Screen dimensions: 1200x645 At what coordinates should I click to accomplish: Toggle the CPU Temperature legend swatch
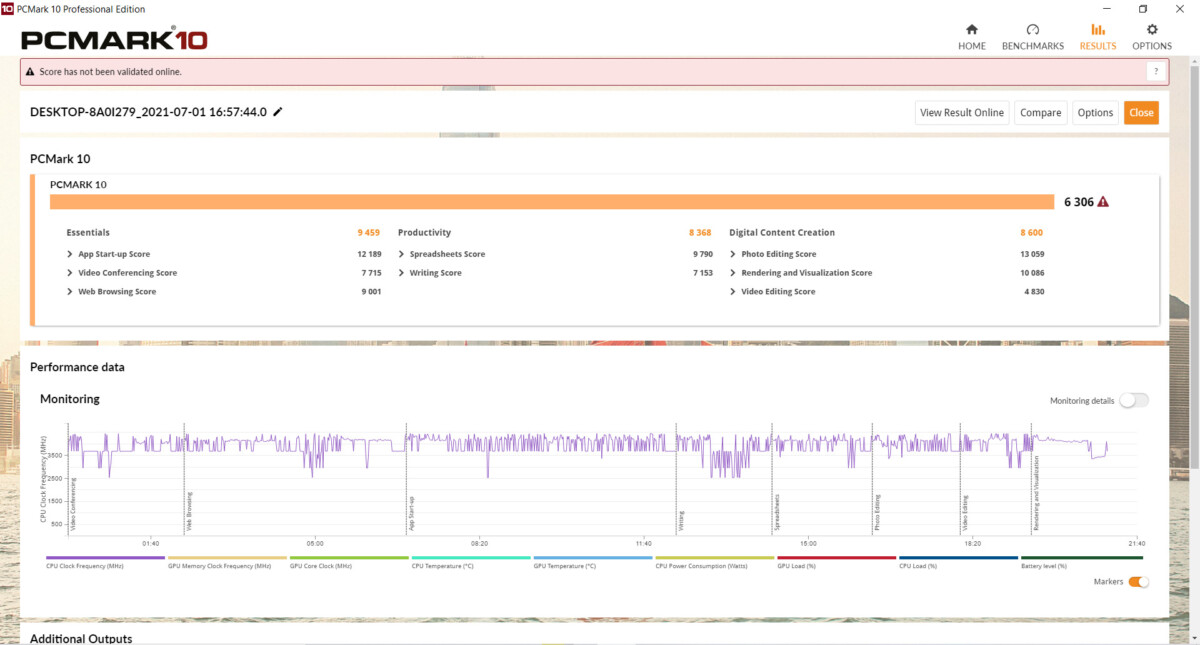tap(470, 558)
